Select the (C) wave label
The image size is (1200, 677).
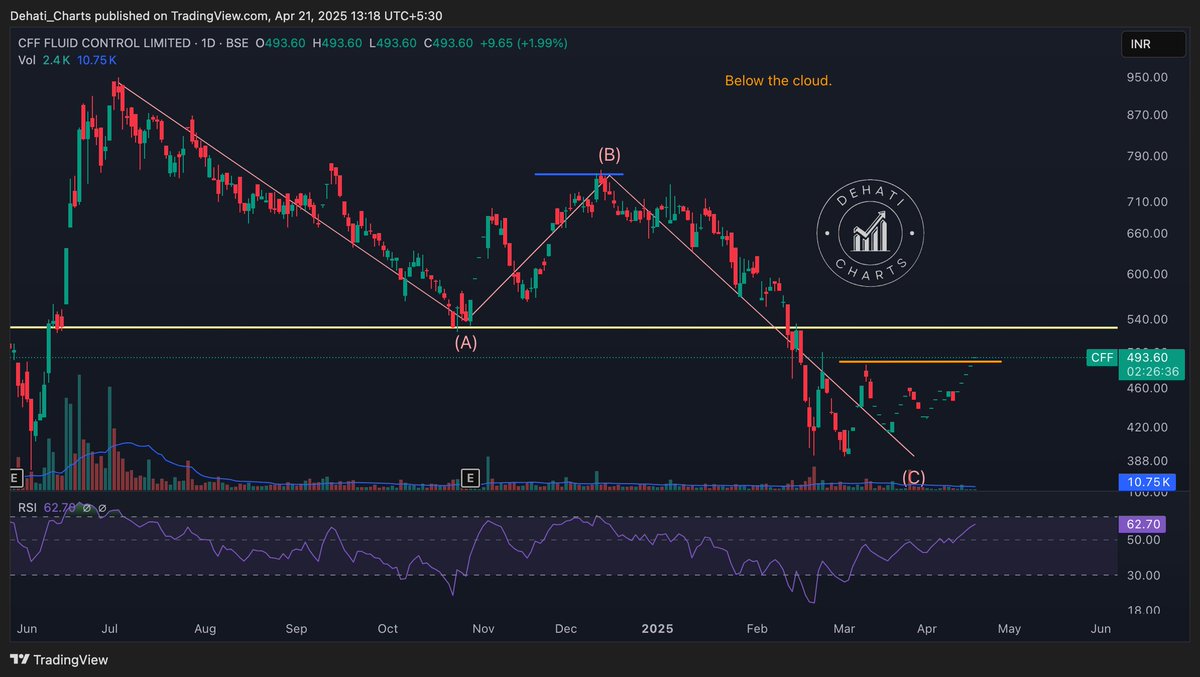913,478
